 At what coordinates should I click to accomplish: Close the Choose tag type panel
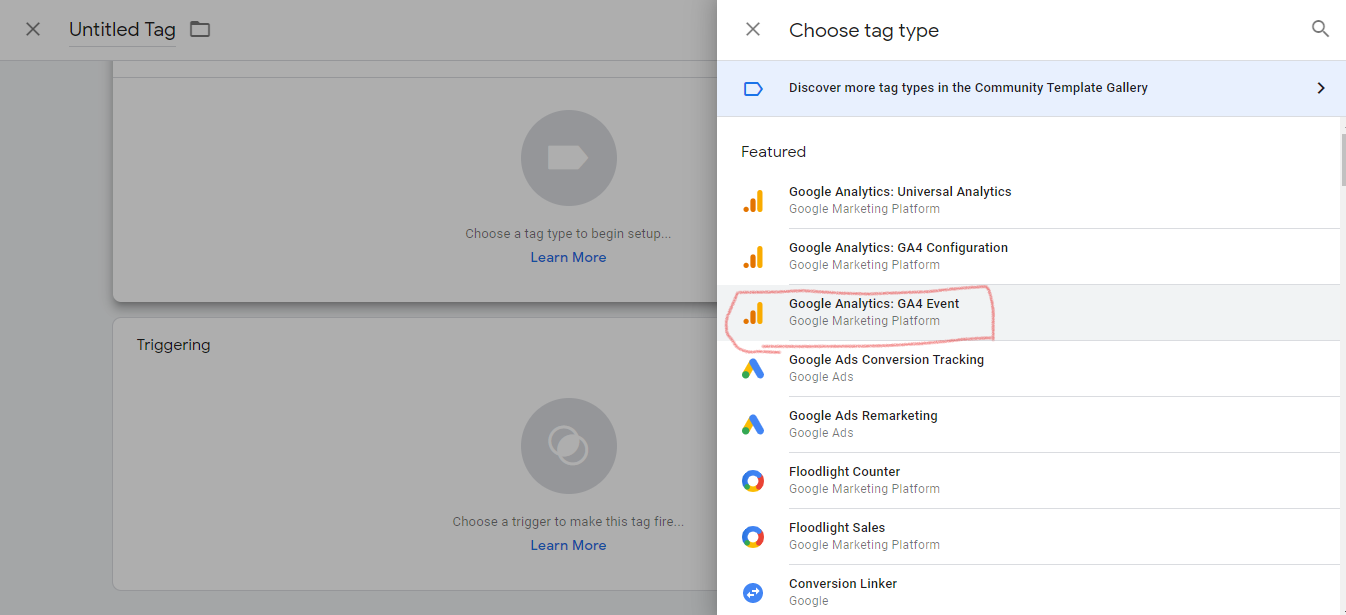click(753, 30)
